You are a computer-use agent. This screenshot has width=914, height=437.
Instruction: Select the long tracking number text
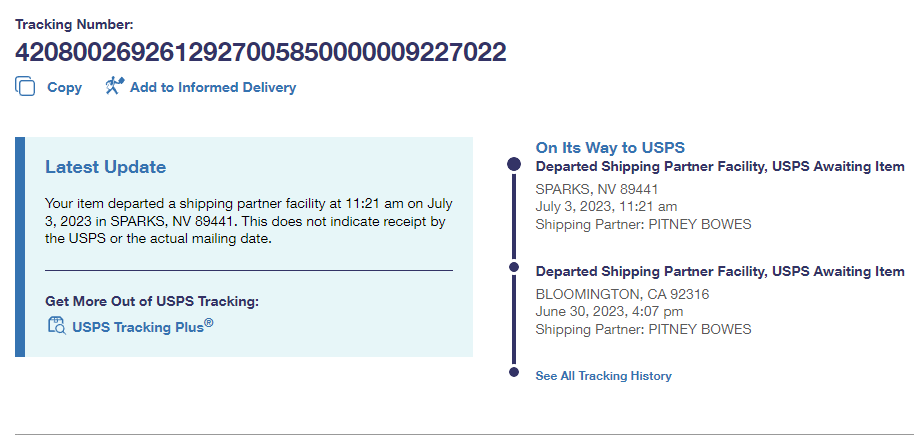point(260,52)
